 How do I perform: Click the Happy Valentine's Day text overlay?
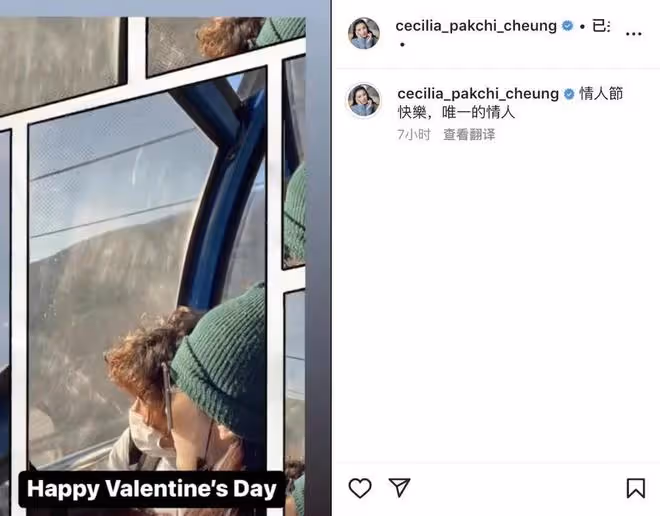click(152, 489)
